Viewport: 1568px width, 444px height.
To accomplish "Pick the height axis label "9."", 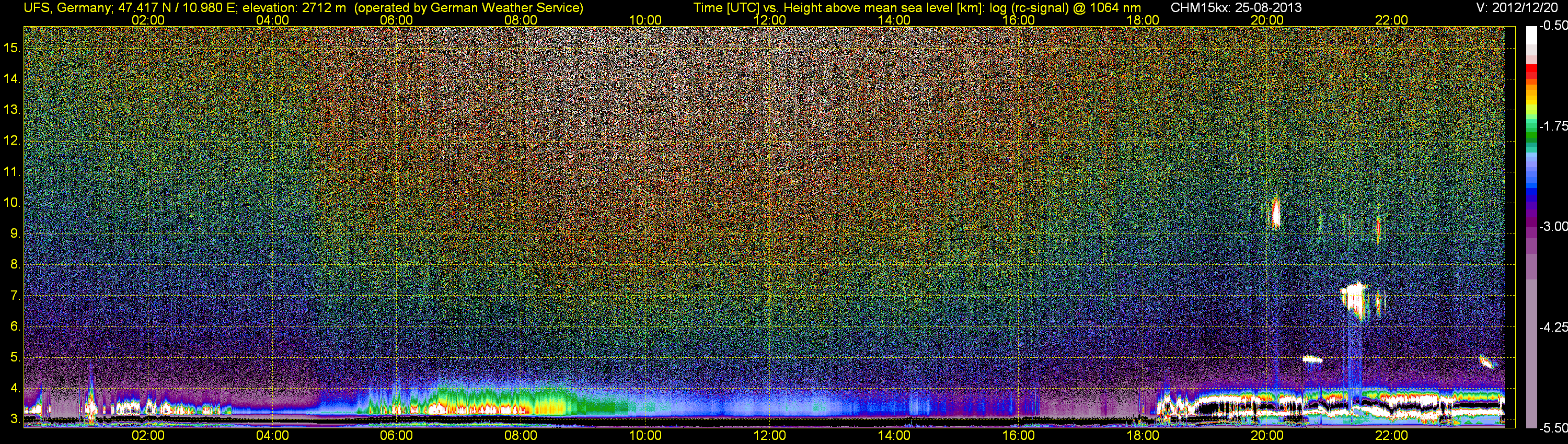I will click(15, 233).
